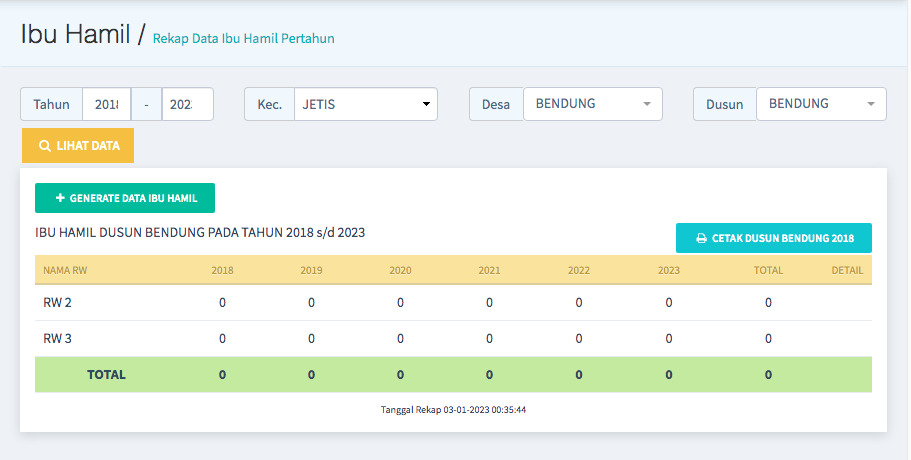Open the Kec. JETIS dropdown
The width and height of the screenshot is (911, 460).
[365, 104]
